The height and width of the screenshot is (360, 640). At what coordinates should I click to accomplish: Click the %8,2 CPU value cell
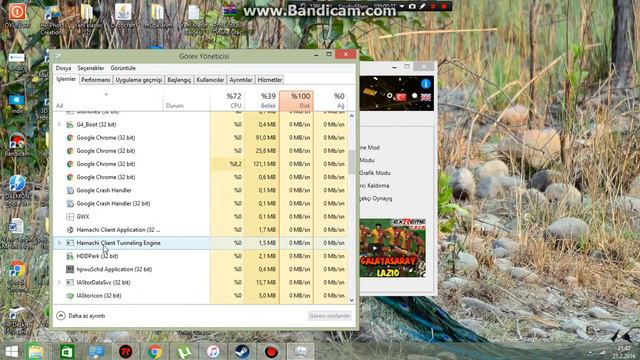[227, 164]
